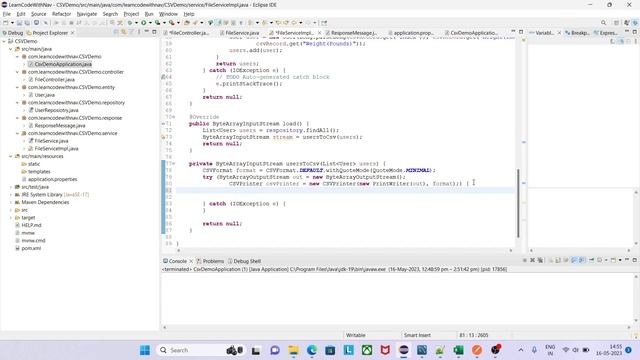This screenshot has width=640, height=360.
Task: Click the Eclipse icon in the taskbar
Action: click(404, 350)
